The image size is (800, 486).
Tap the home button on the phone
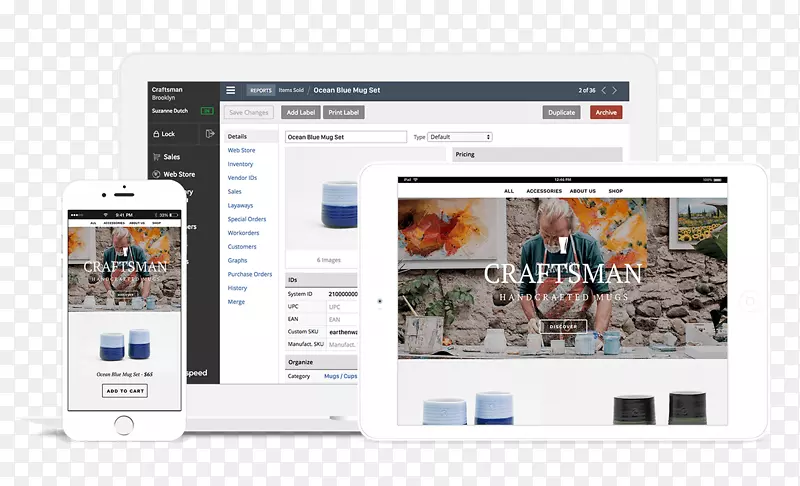click(x=123, y=425)
